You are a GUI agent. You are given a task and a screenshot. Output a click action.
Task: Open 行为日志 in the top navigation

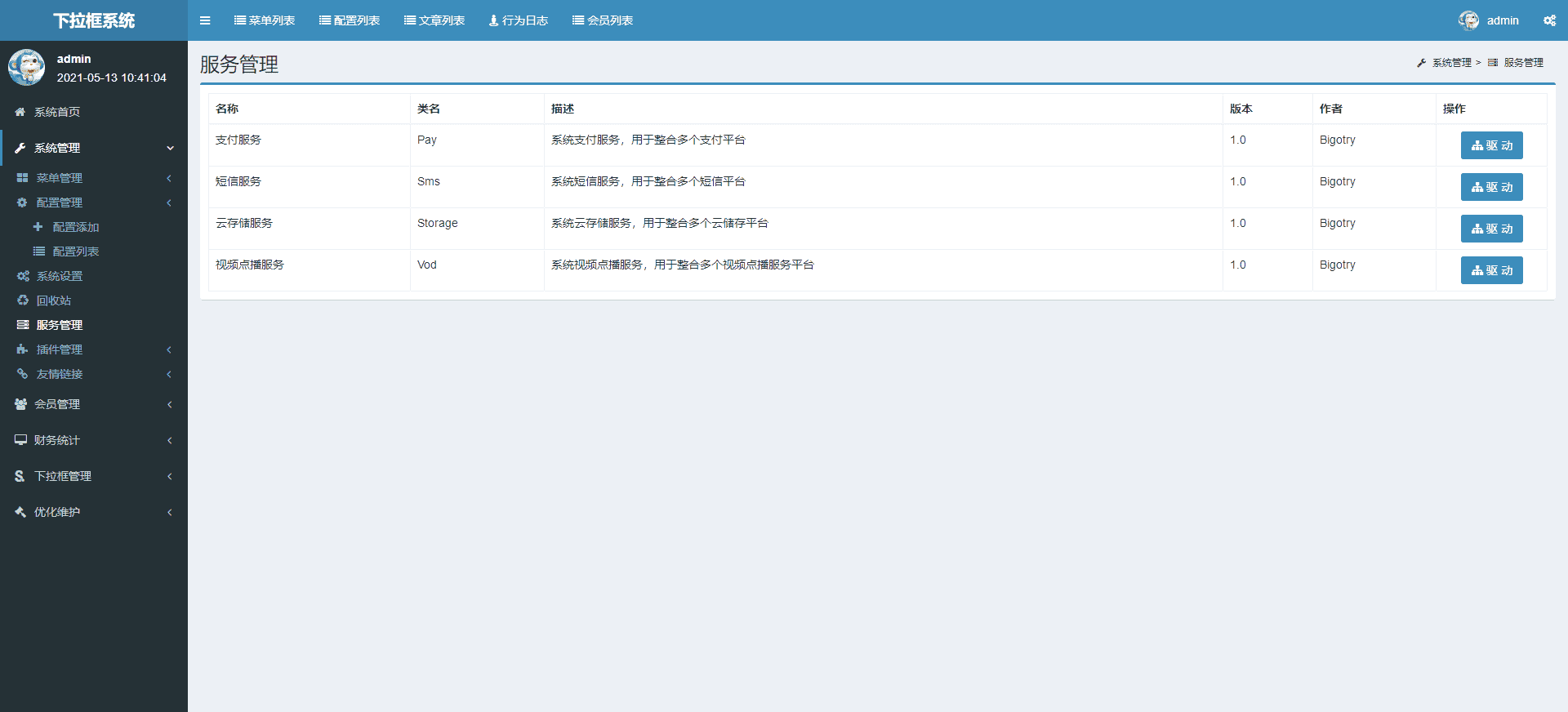pos(519,20)
